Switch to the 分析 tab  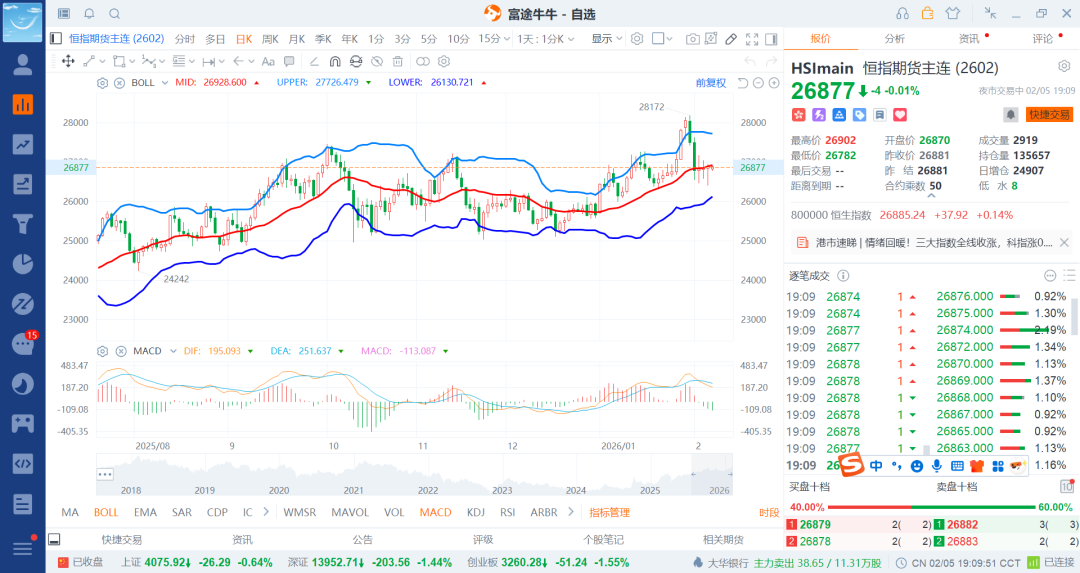[x=894, y=39]
